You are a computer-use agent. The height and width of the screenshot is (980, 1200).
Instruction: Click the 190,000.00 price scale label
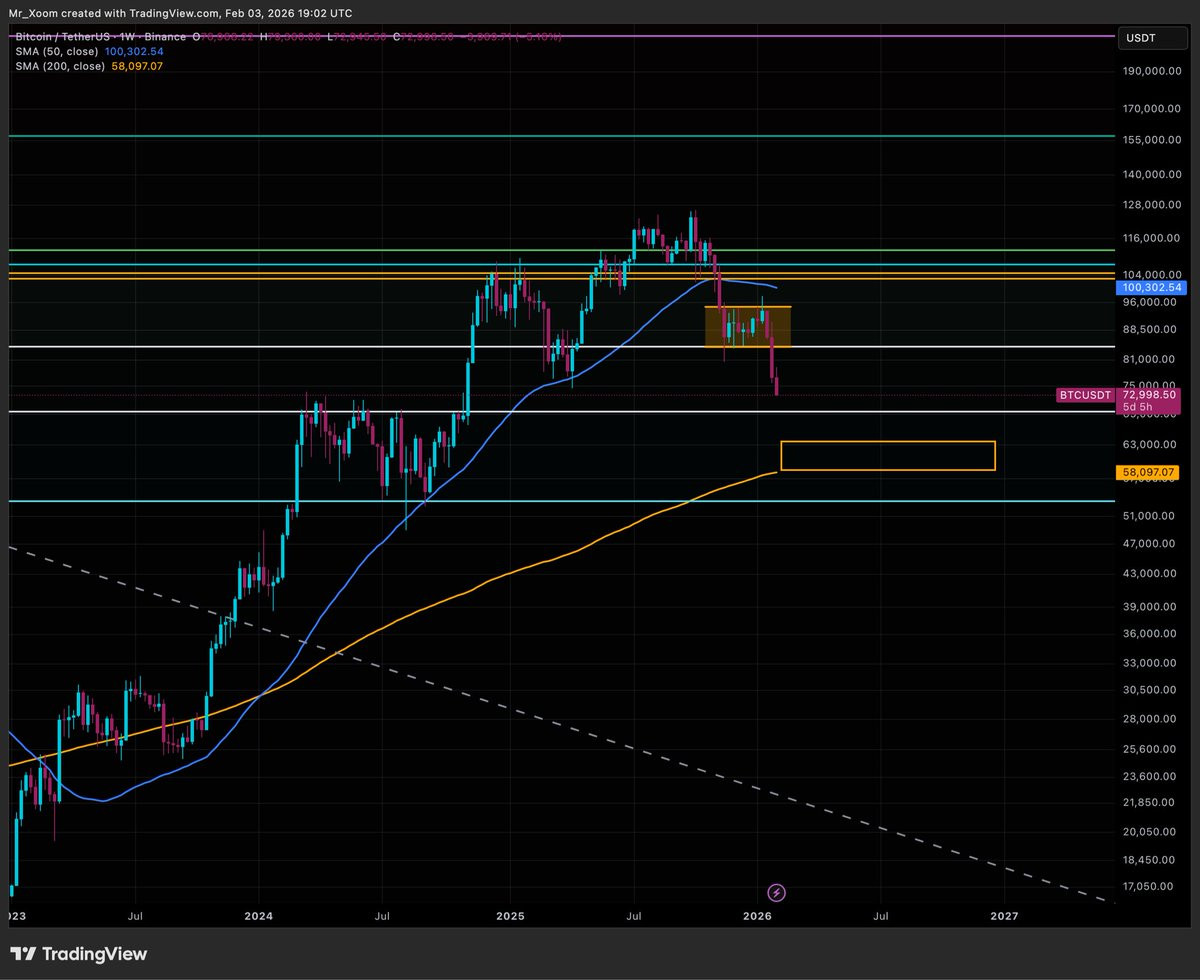(x=1151, y=71)
